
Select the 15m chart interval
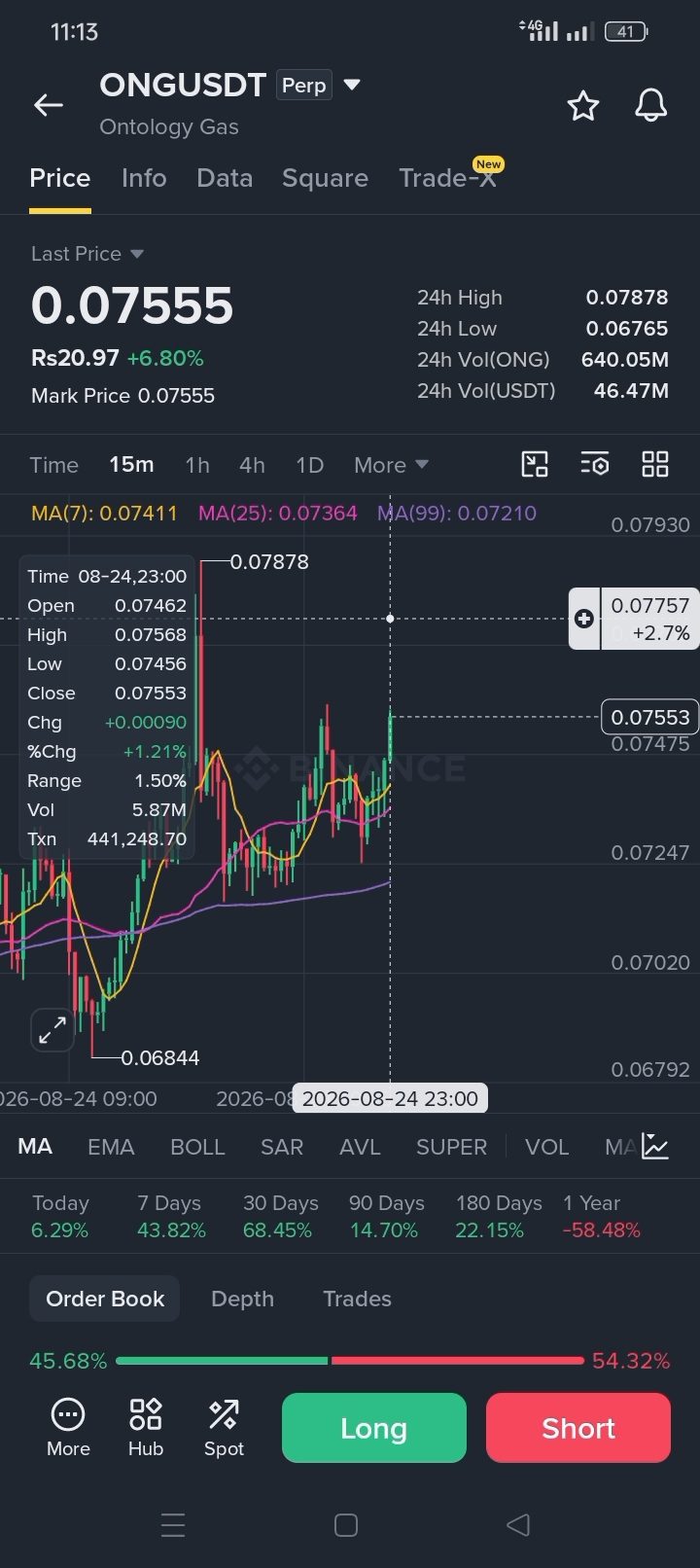(x=131, y=465)
